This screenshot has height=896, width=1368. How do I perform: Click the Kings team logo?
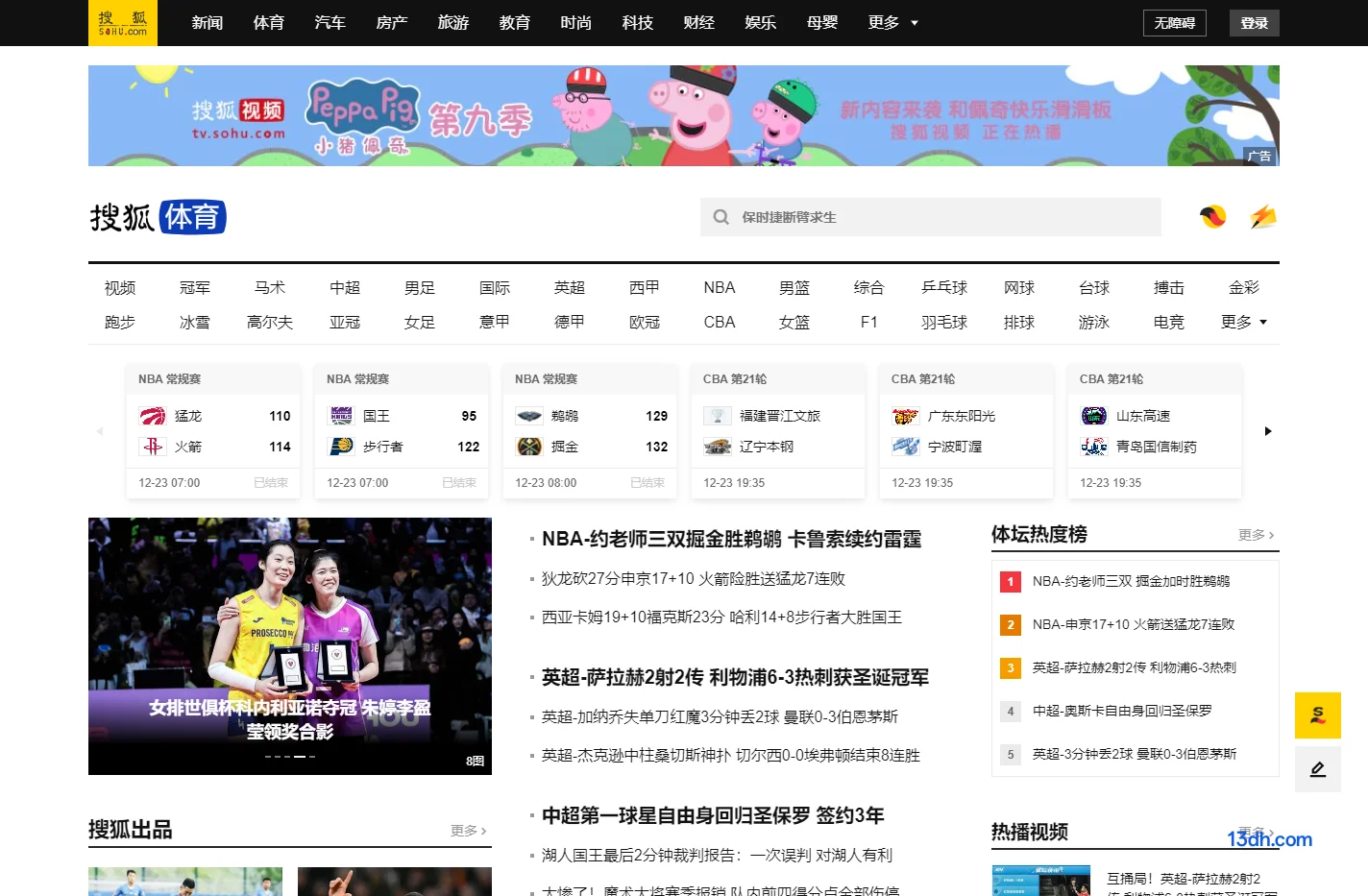(x=341, y=416)
